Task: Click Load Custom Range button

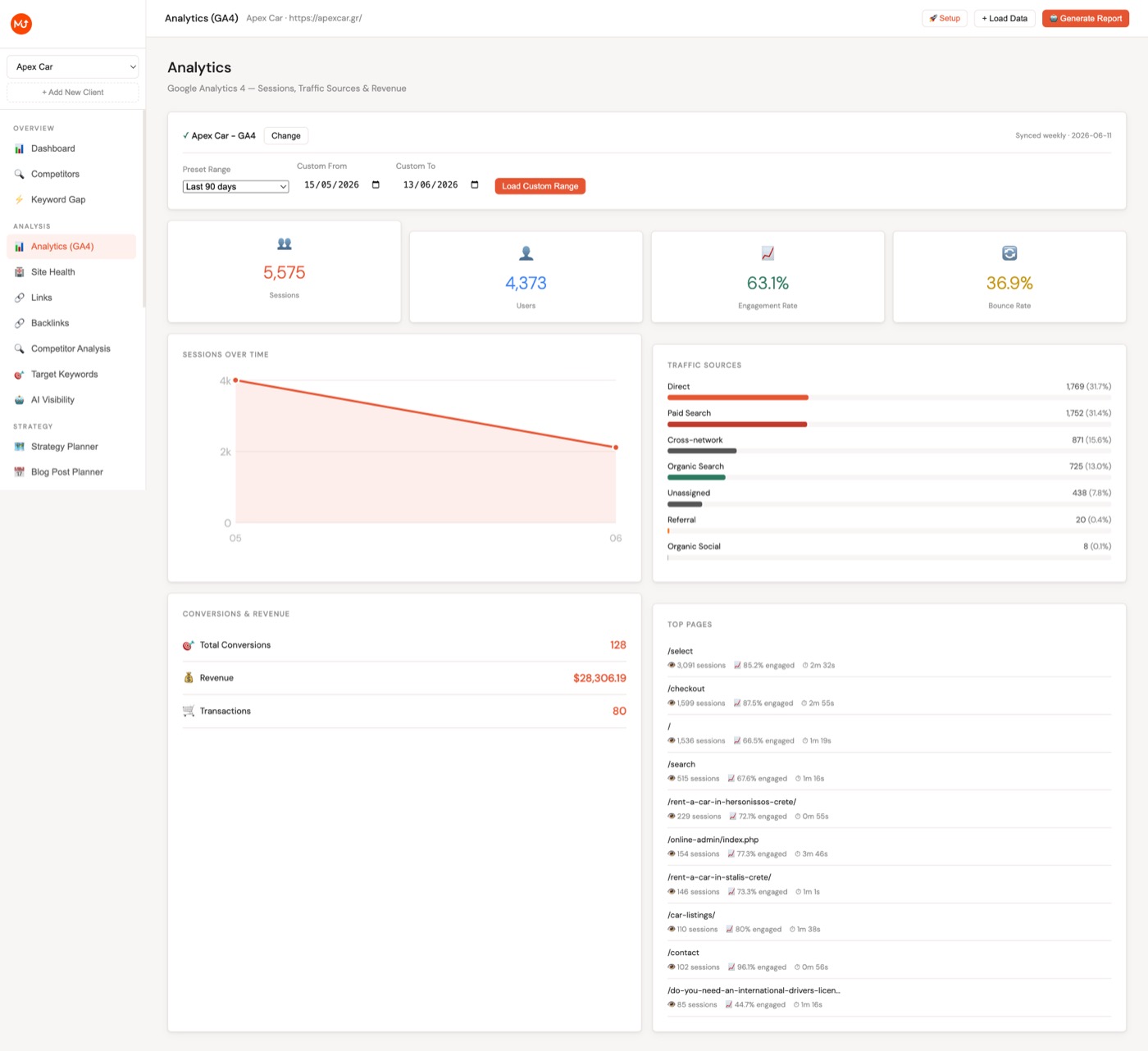Action: coord(540,186)
